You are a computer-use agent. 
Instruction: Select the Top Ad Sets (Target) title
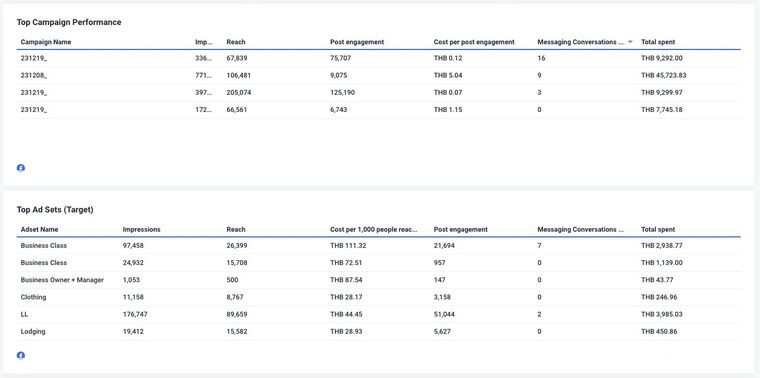point(55,210)
